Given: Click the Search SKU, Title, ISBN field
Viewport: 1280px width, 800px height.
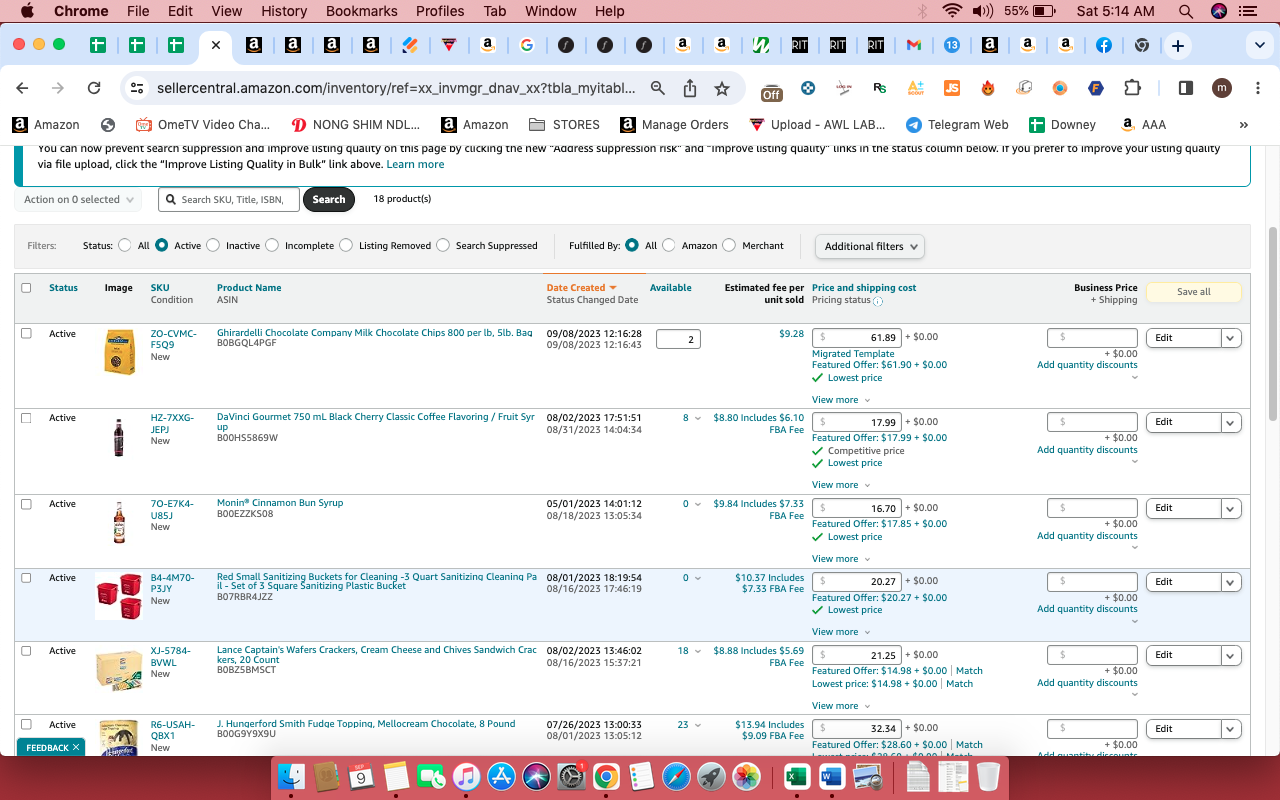Looking at the screenshot, I should point(229,200).
